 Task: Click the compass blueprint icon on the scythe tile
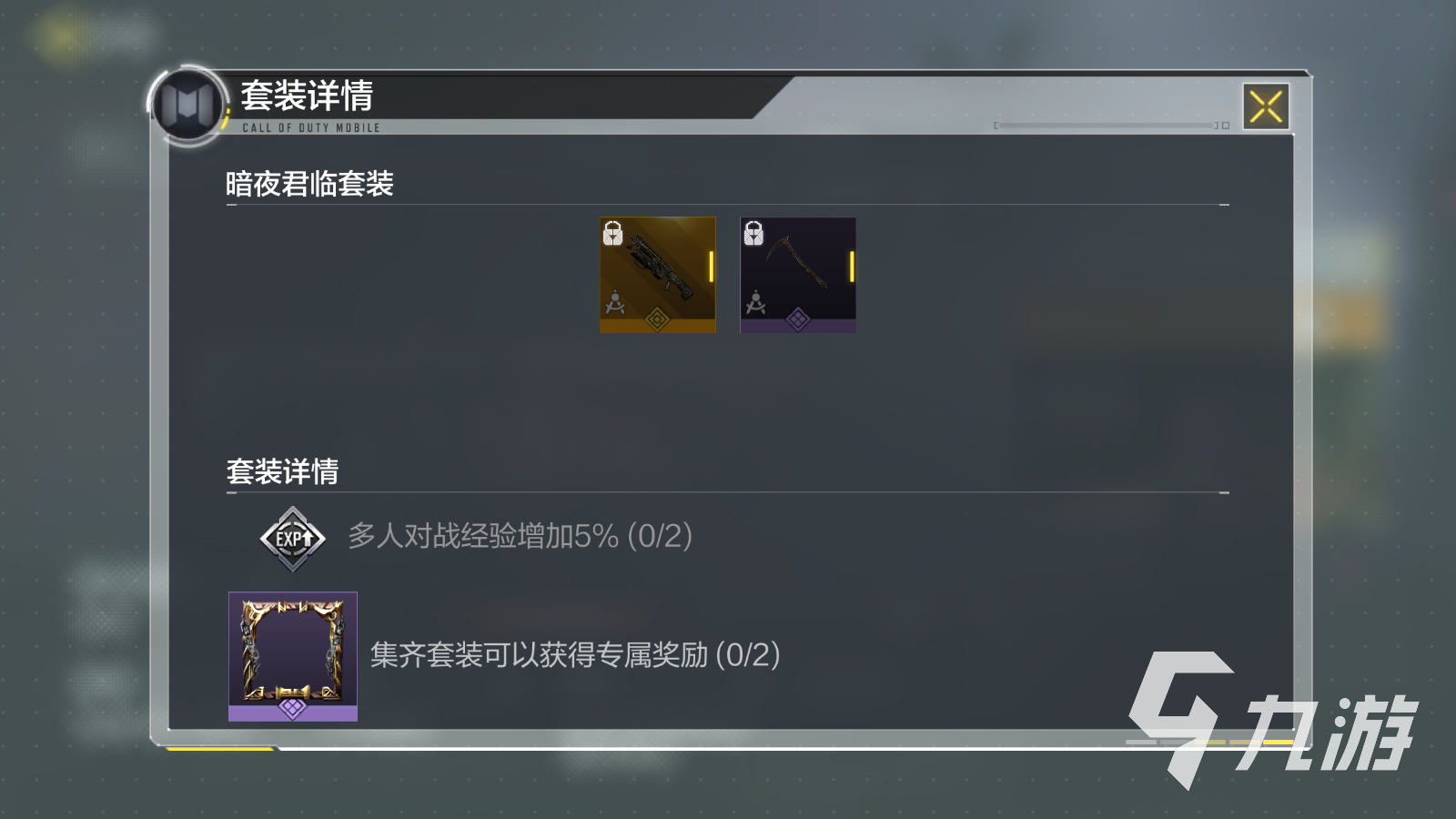coord(755,302)
